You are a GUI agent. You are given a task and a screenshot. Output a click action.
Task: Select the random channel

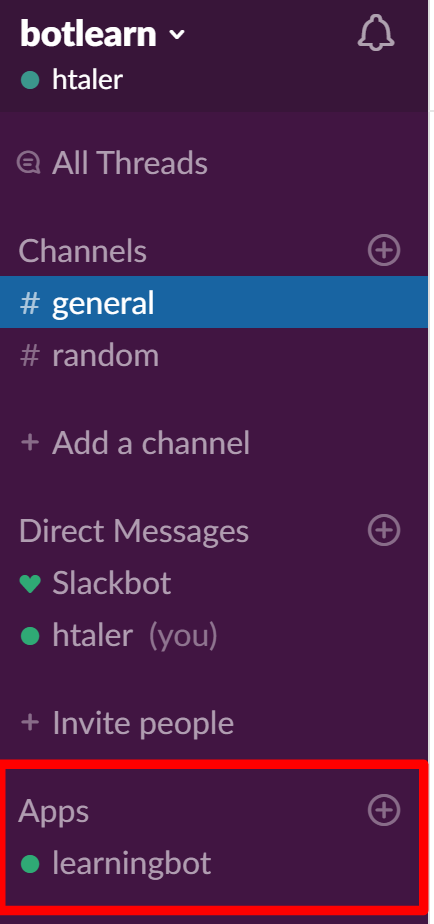pyautogui.click(x=214, y=355)
